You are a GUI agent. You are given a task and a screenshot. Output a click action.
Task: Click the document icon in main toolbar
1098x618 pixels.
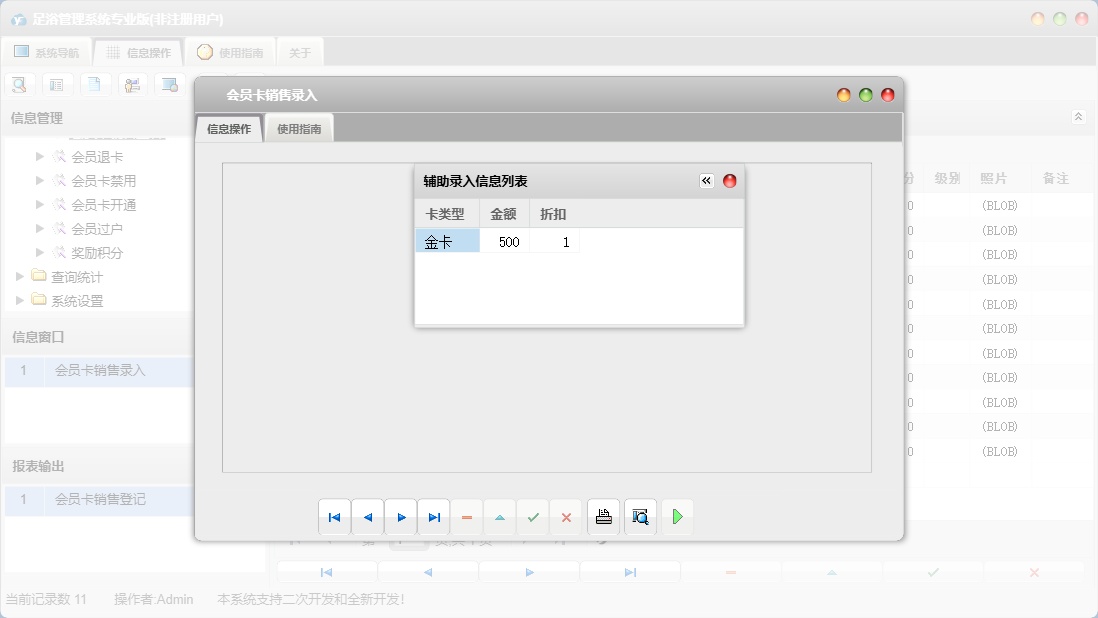tap(95, 85)
